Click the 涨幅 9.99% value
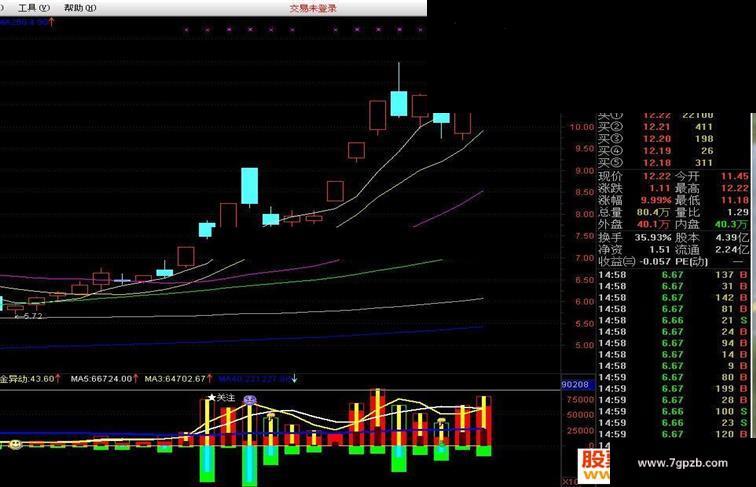Image resolution: width=756 pixels, height=487 pixels. (x=656, y=201)
